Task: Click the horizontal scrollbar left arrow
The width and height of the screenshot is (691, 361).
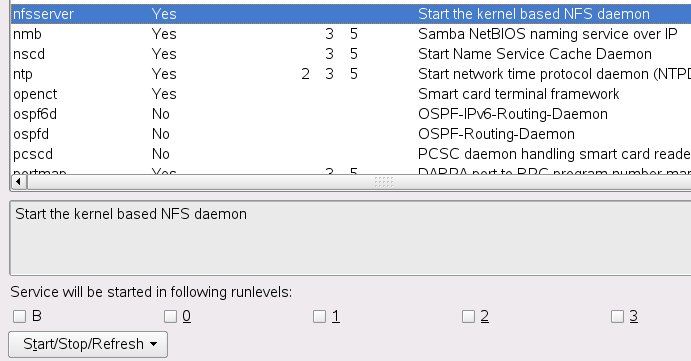Action: 19,182
